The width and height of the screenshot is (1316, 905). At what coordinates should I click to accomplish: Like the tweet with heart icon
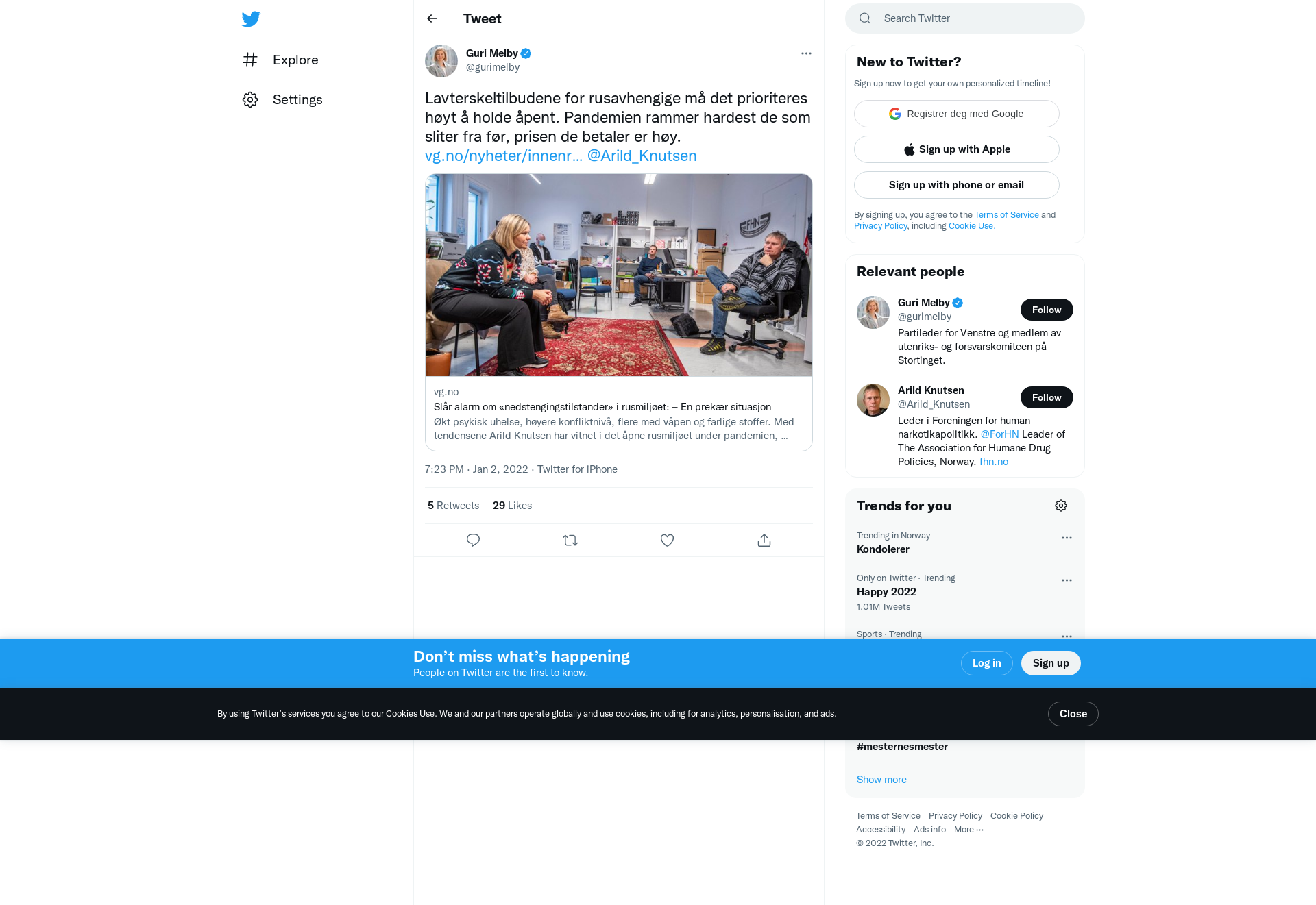(x=667, y=540)
